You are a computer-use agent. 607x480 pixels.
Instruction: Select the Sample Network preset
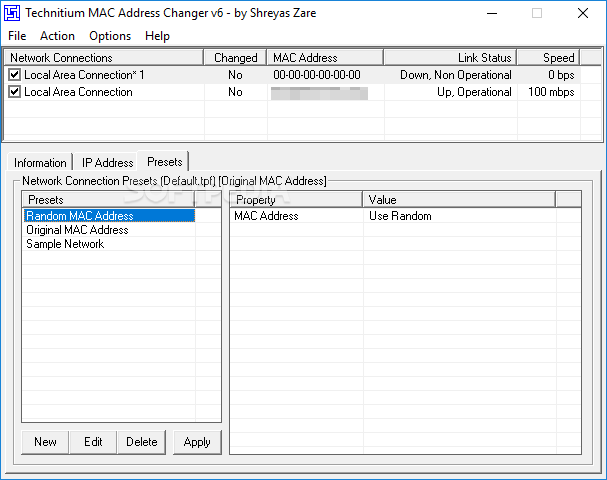[65, 244]
